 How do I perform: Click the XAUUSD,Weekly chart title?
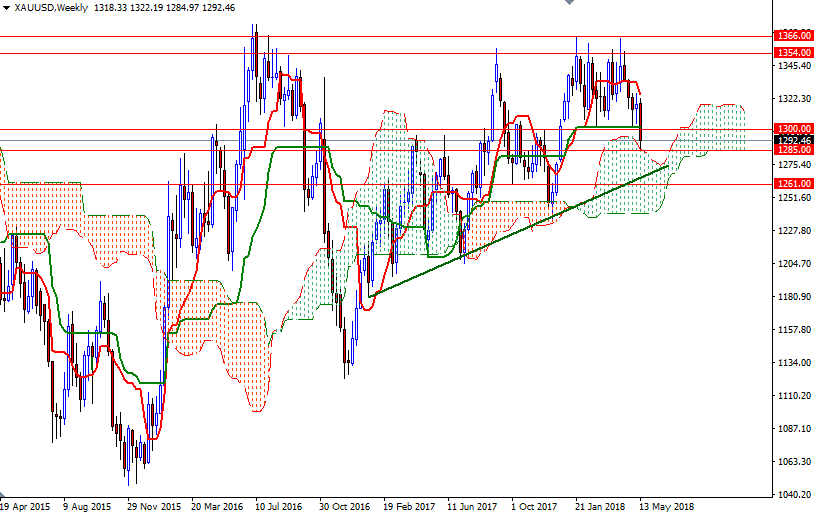(50, 7)
